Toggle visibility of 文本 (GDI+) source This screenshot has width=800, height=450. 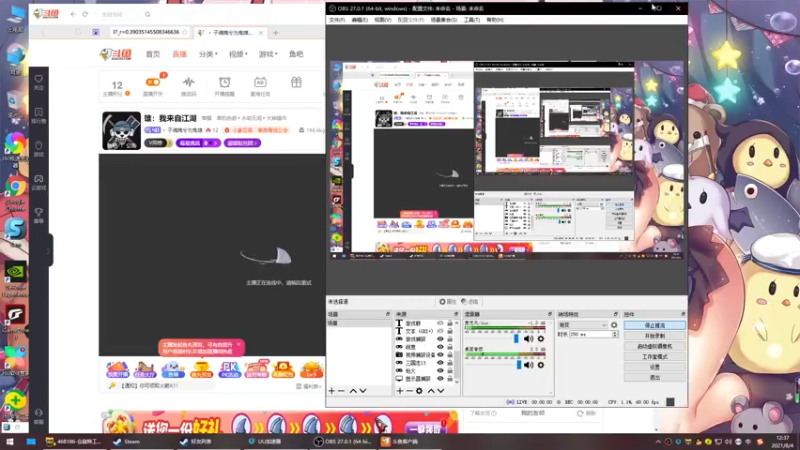point(440,331)
